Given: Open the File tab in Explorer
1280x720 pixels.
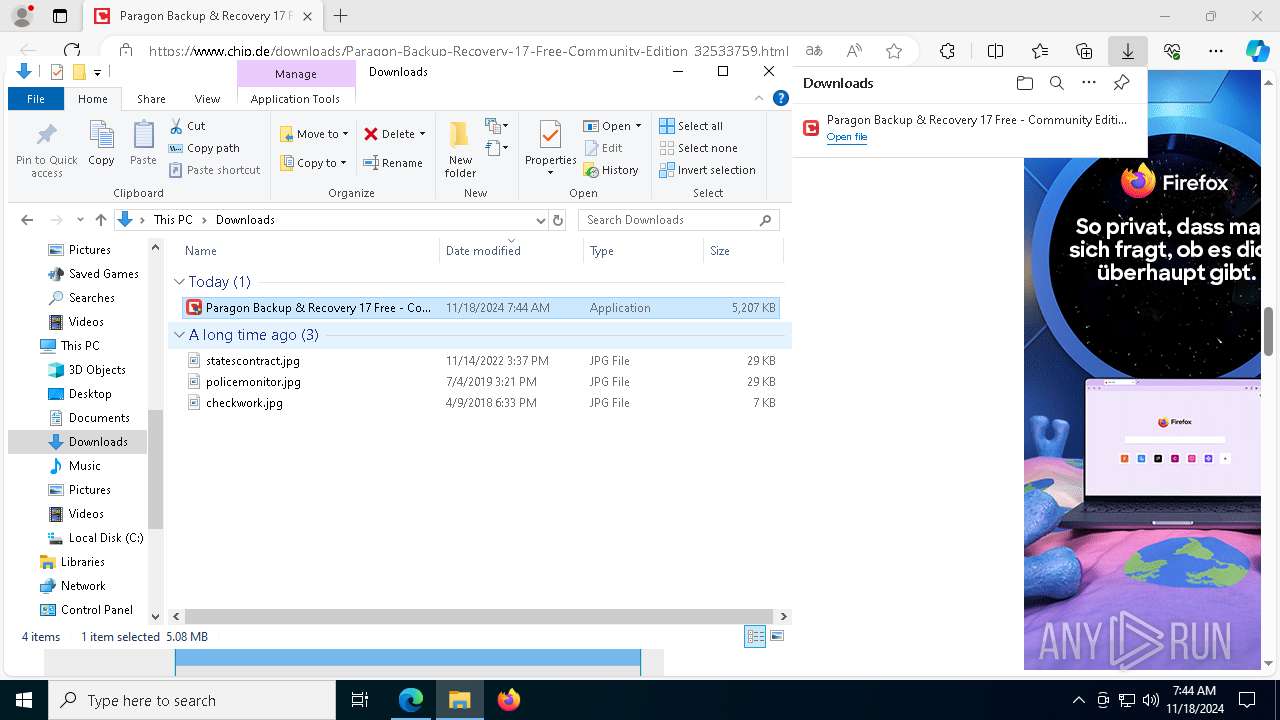Looking at the screenshot, I should point(36,99).
